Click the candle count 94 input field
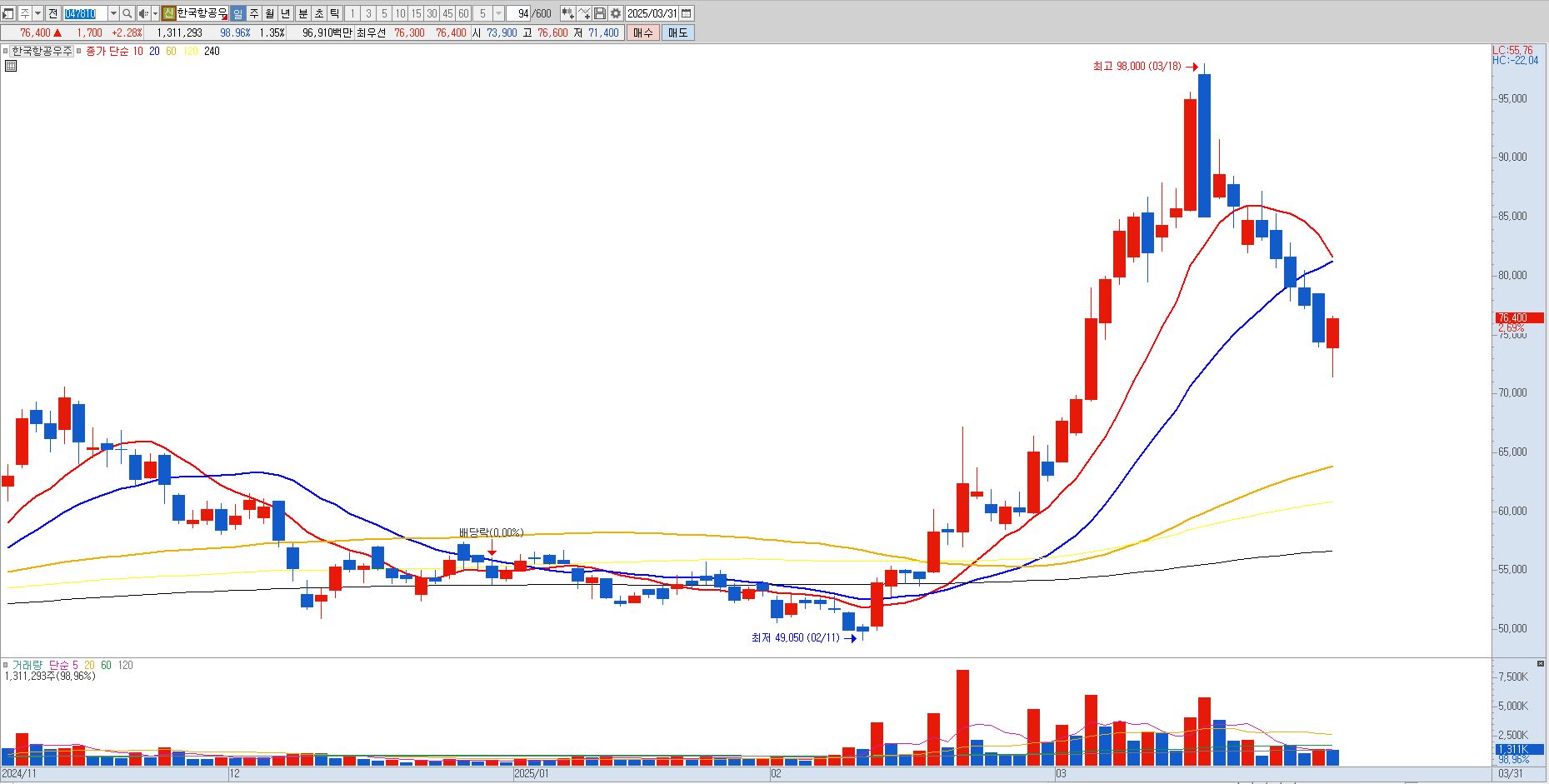 [518, 13]
